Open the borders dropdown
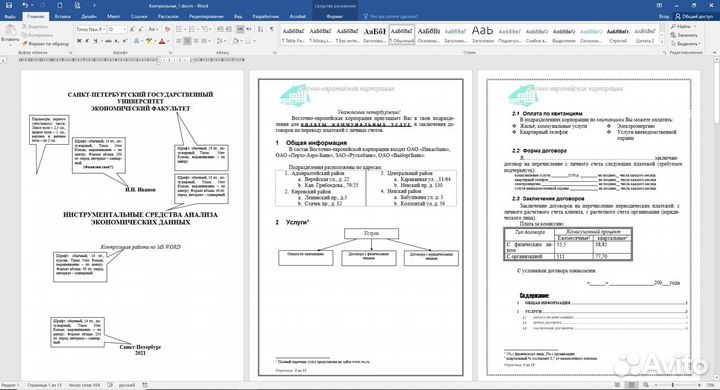The height and width of the screenshot is (390, 720). pyautogui.click(x=254, y=41)
